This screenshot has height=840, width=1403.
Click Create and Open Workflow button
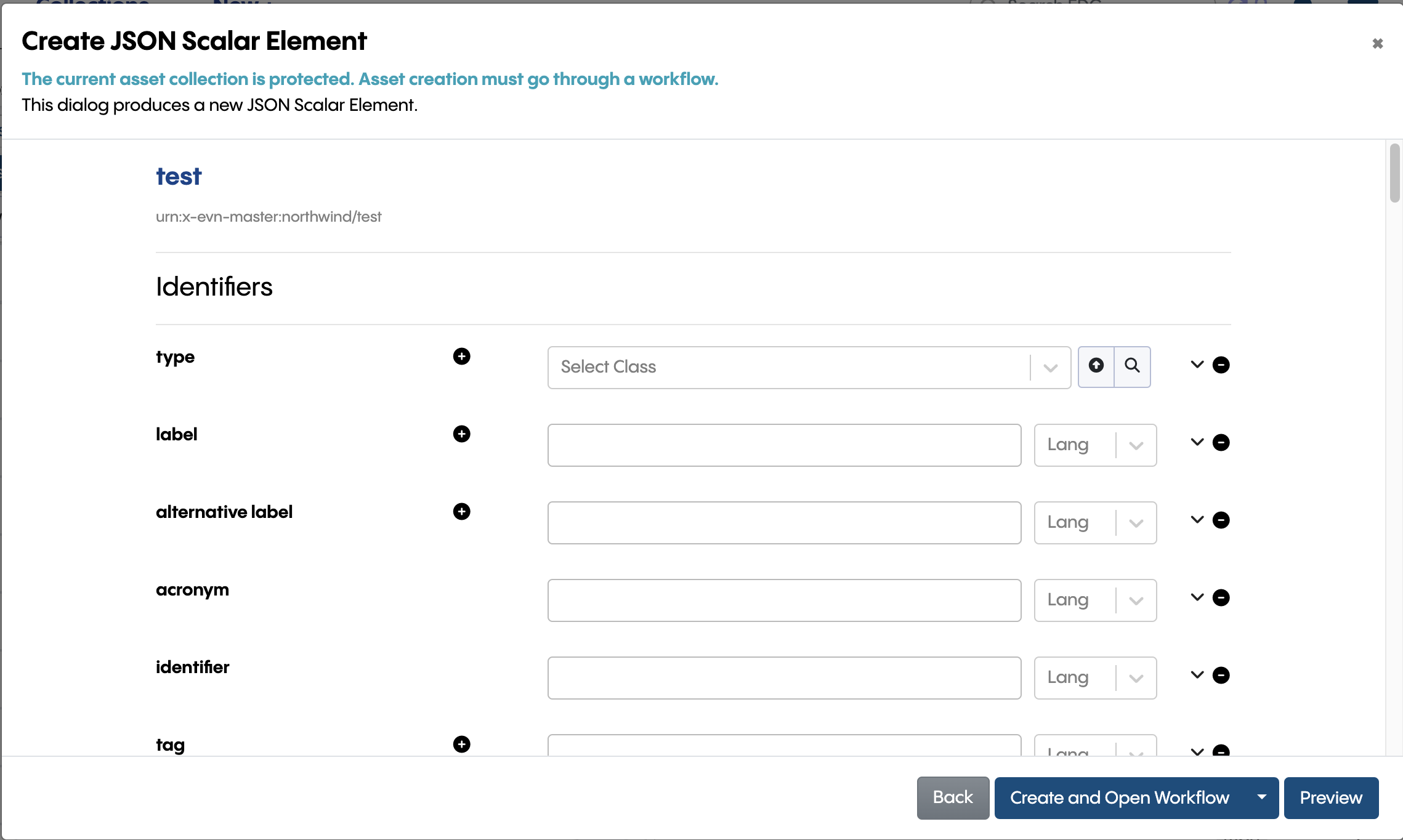click(x=1120, y=798)
